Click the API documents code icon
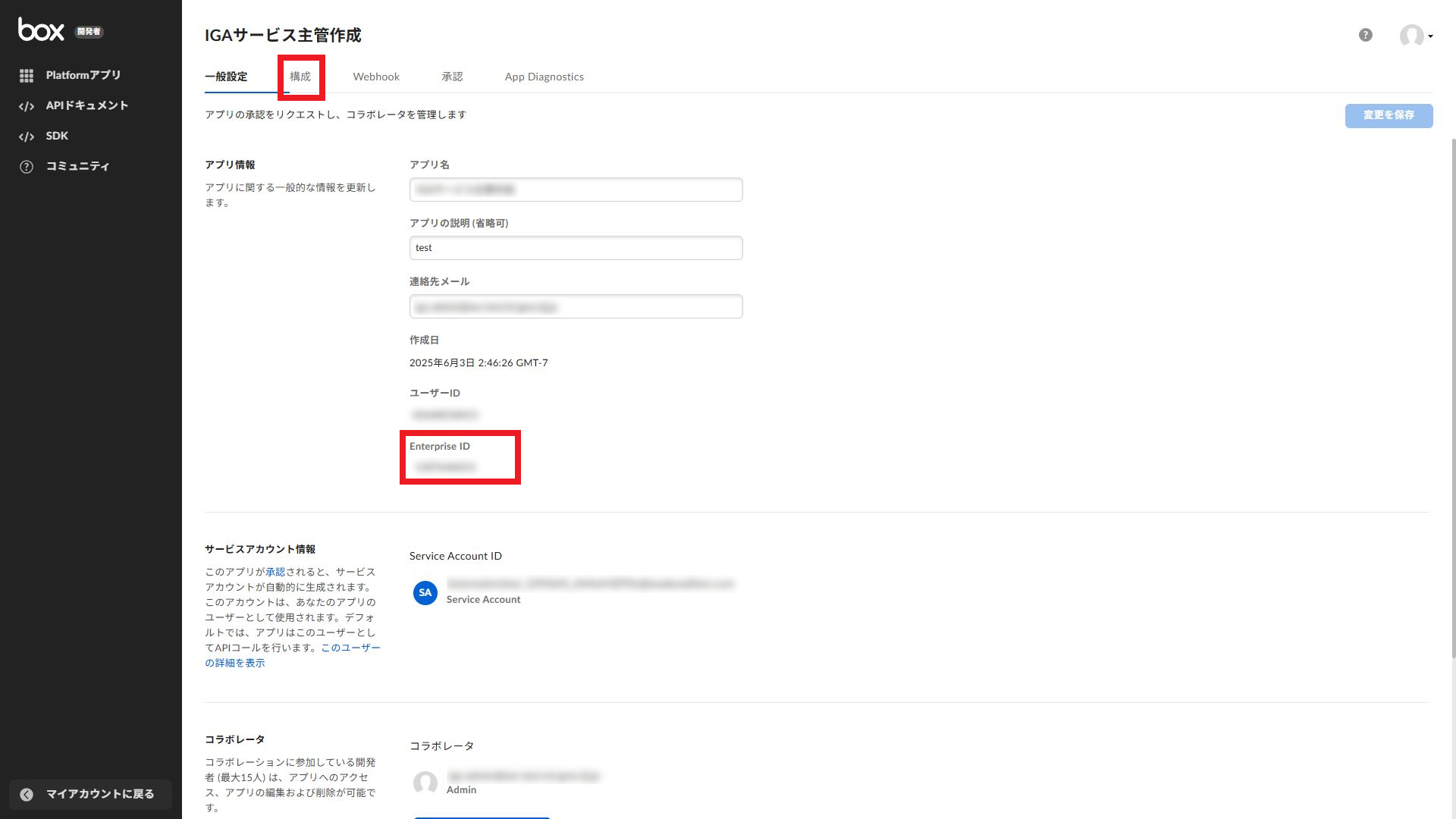 pos(27,106)
